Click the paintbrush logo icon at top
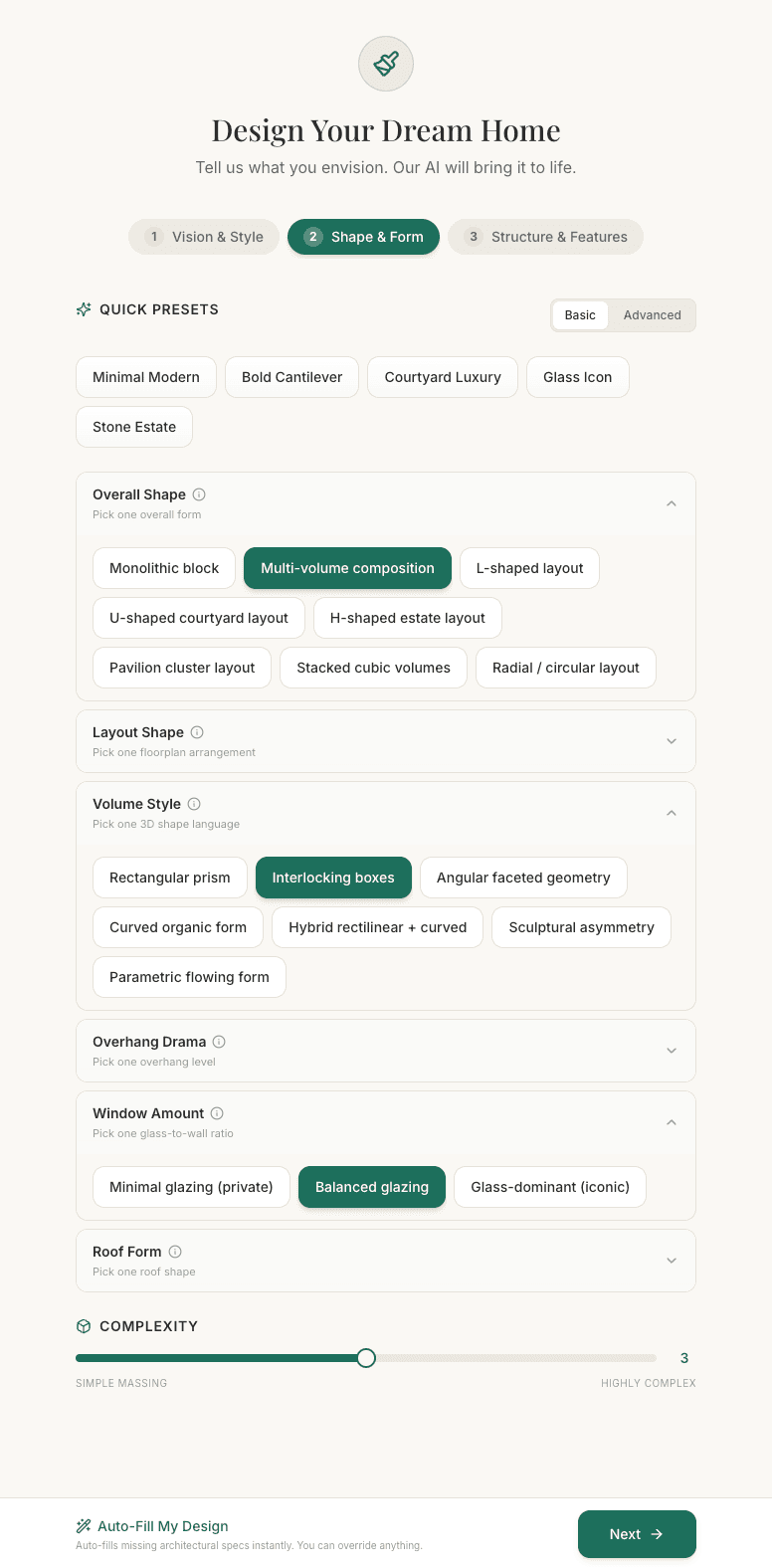The height and width of the screenshot is (1568, 772). [386, 64]
